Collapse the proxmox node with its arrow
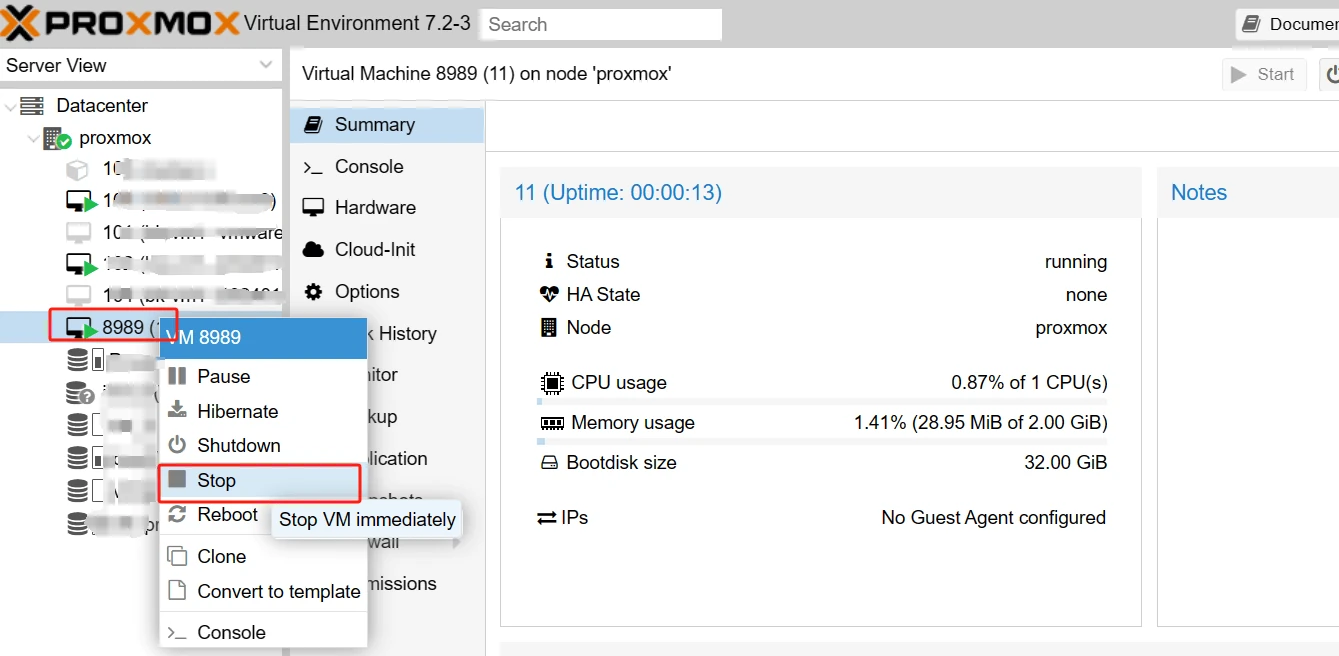1339x656 pixels. coord(34,138)
